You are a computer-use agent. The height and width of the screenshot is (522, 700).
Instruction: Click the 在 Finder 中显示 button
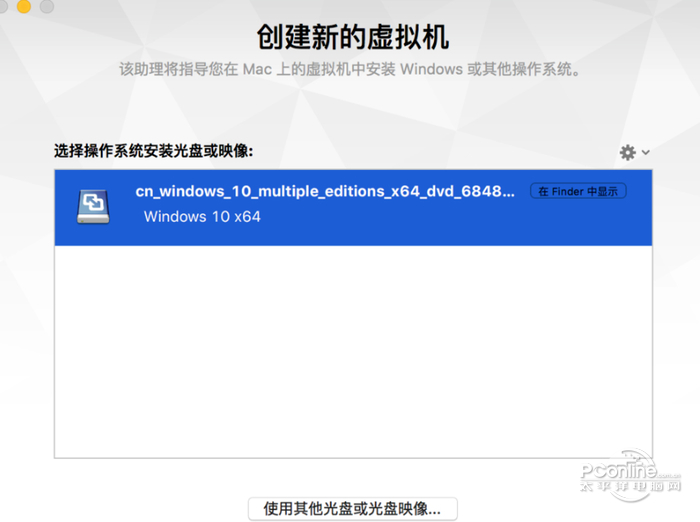click(x=578, y=192)
